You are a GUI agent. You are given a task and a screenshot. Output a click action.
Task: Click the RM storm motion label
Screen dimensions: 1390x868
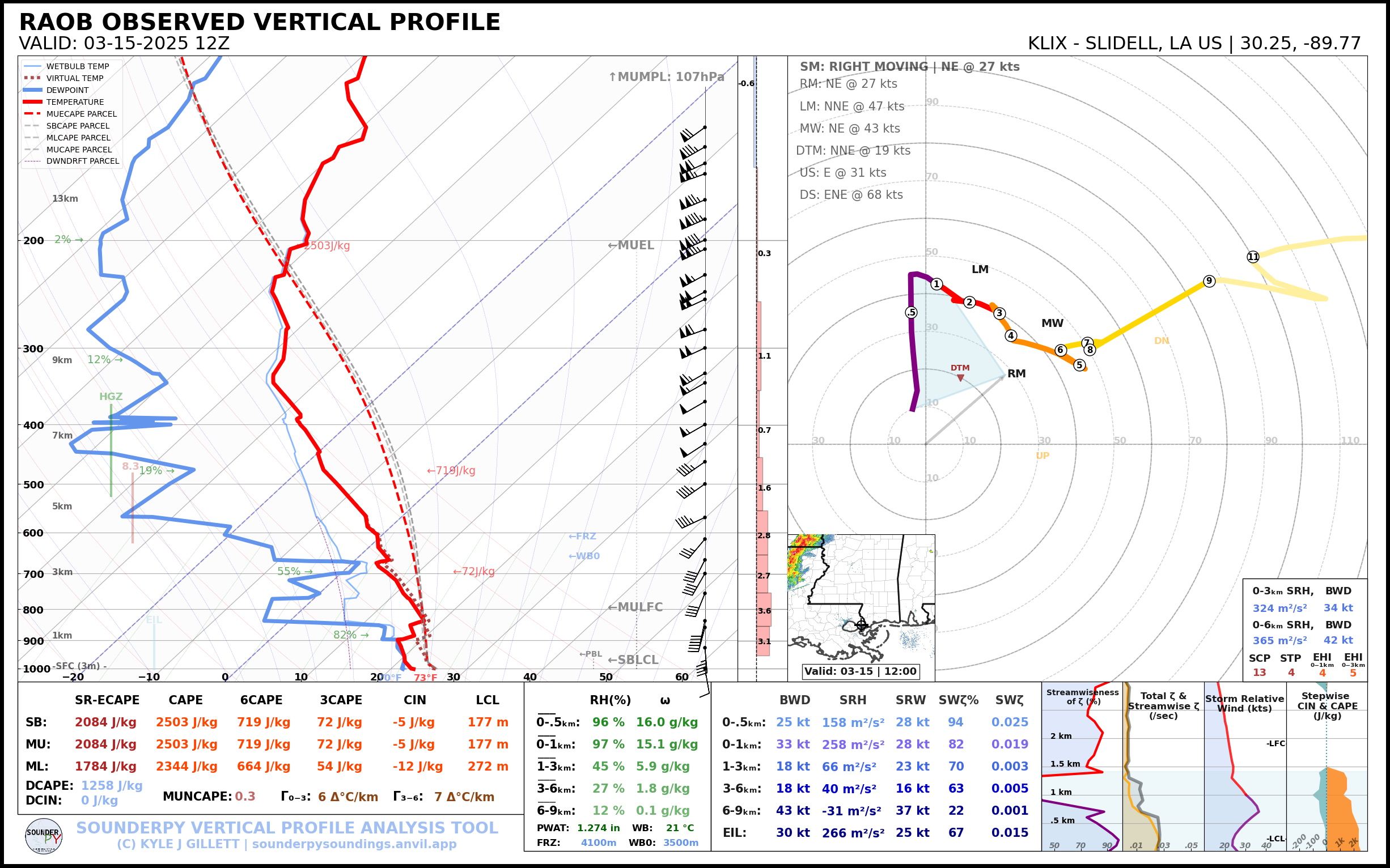tap(1016, 374)
